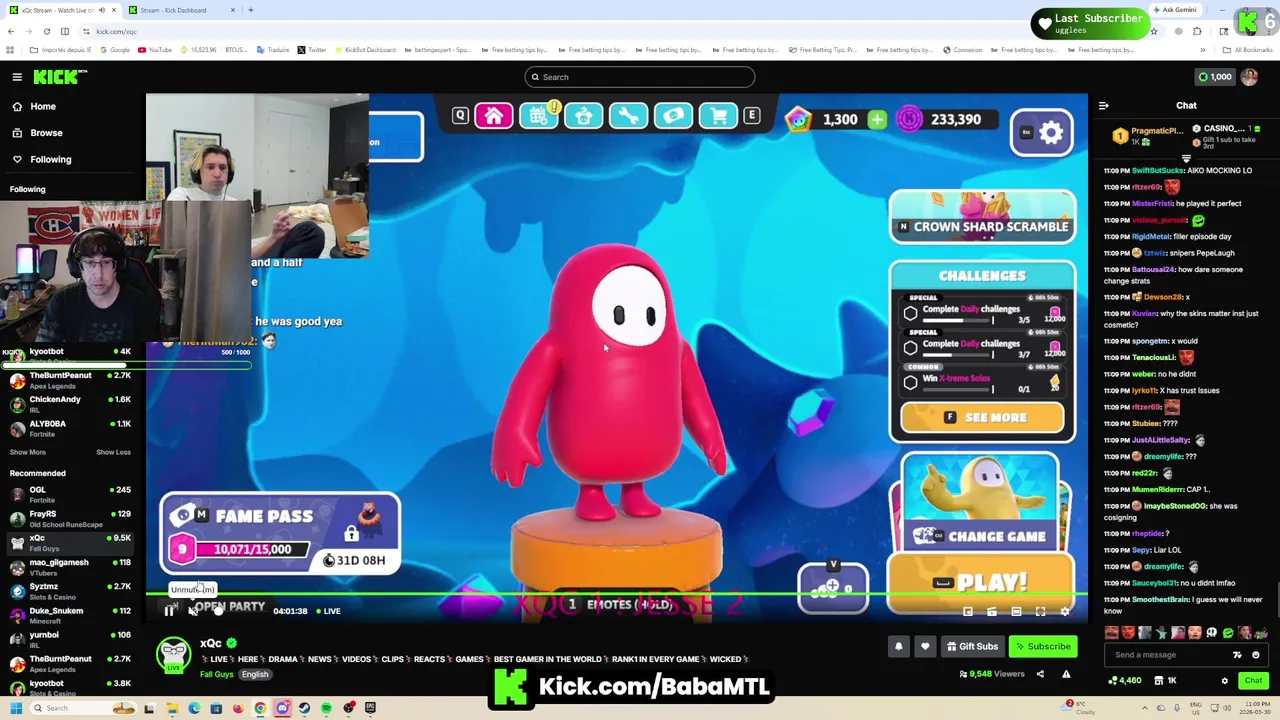Open the Fame Pass panel
Screen dimensions: 1280x720
click(280, 535)
